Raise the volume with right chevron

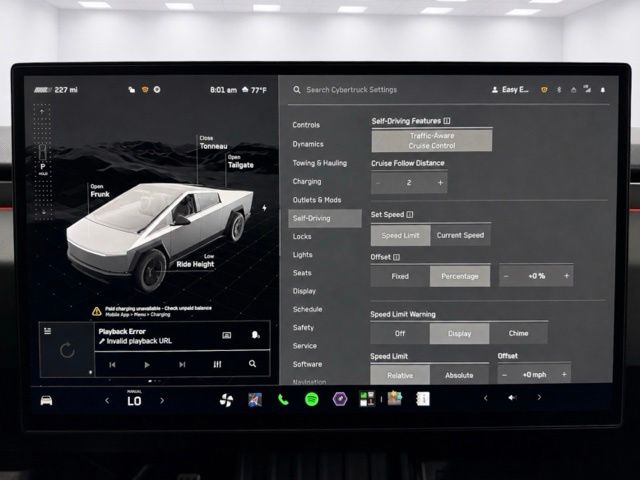[539, 397]
